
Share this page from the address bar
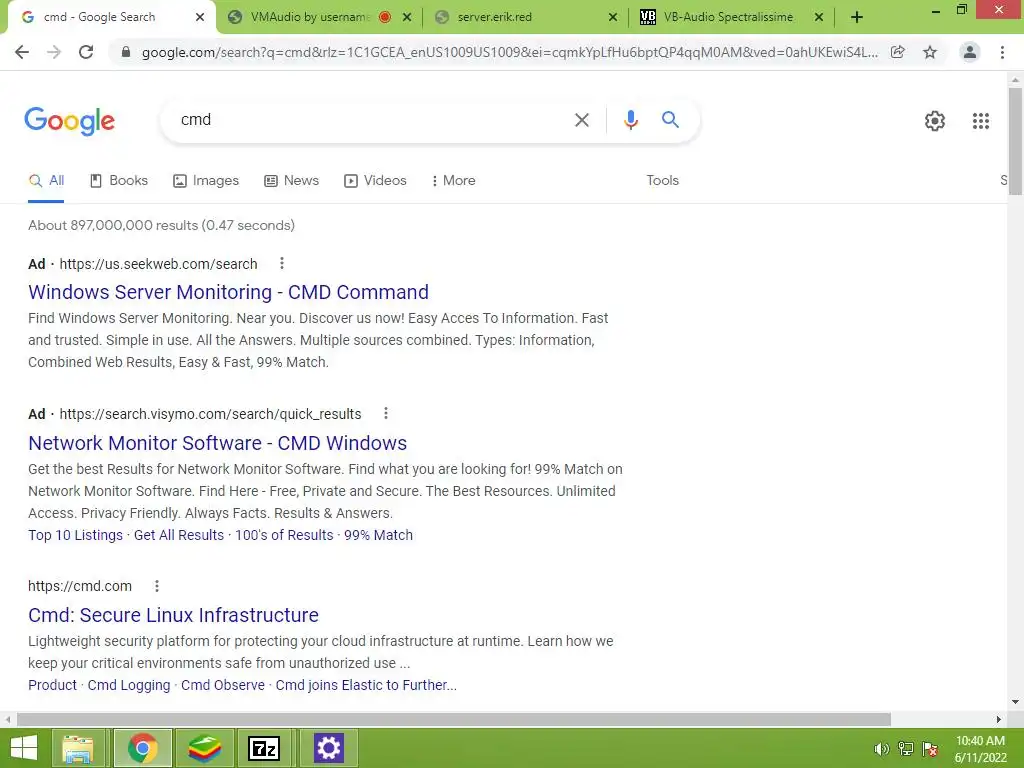(898, 52)
